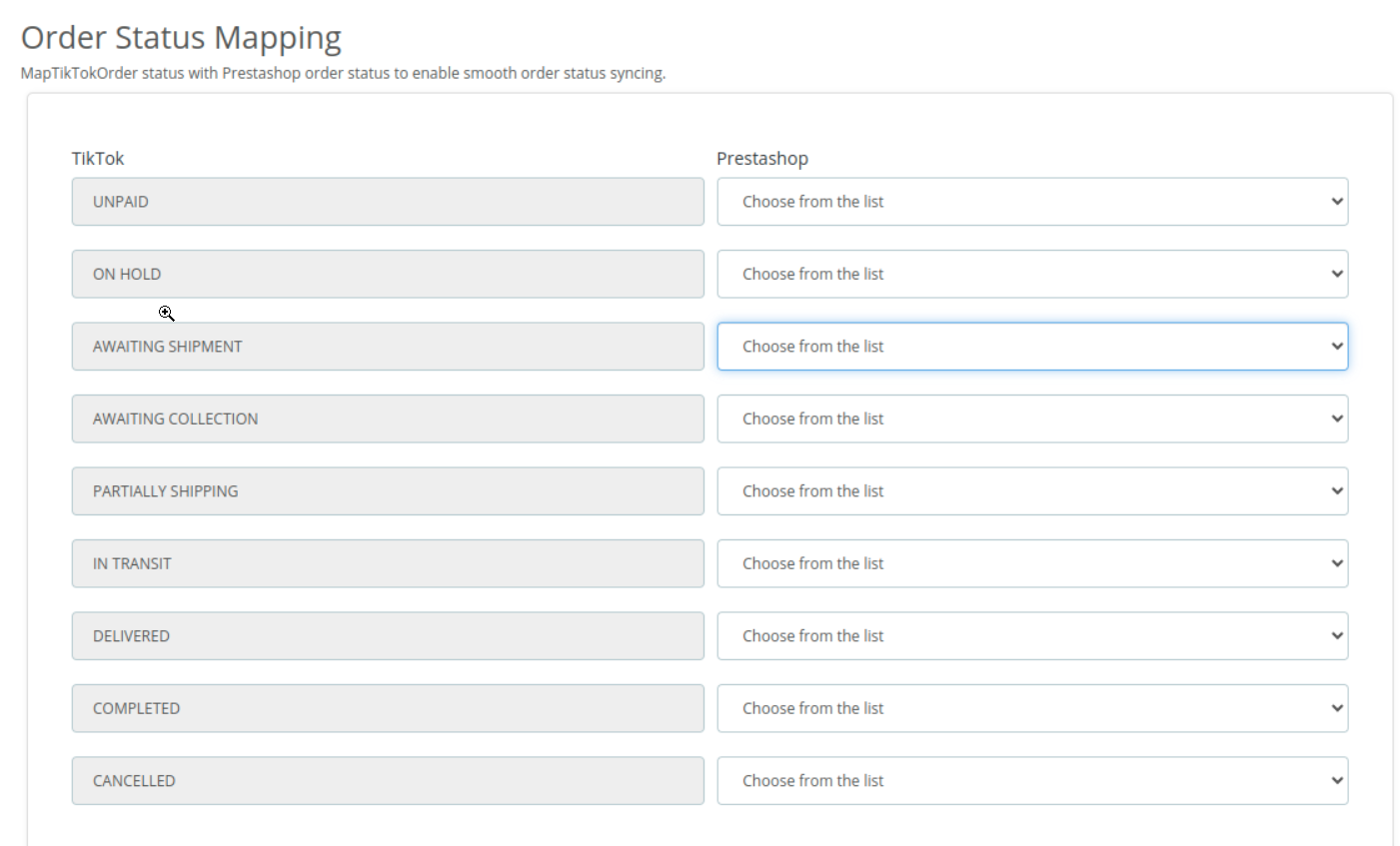1400x846 pixels.
Task: Click the UNPAID TikTok status field
Action: point(388,202)
